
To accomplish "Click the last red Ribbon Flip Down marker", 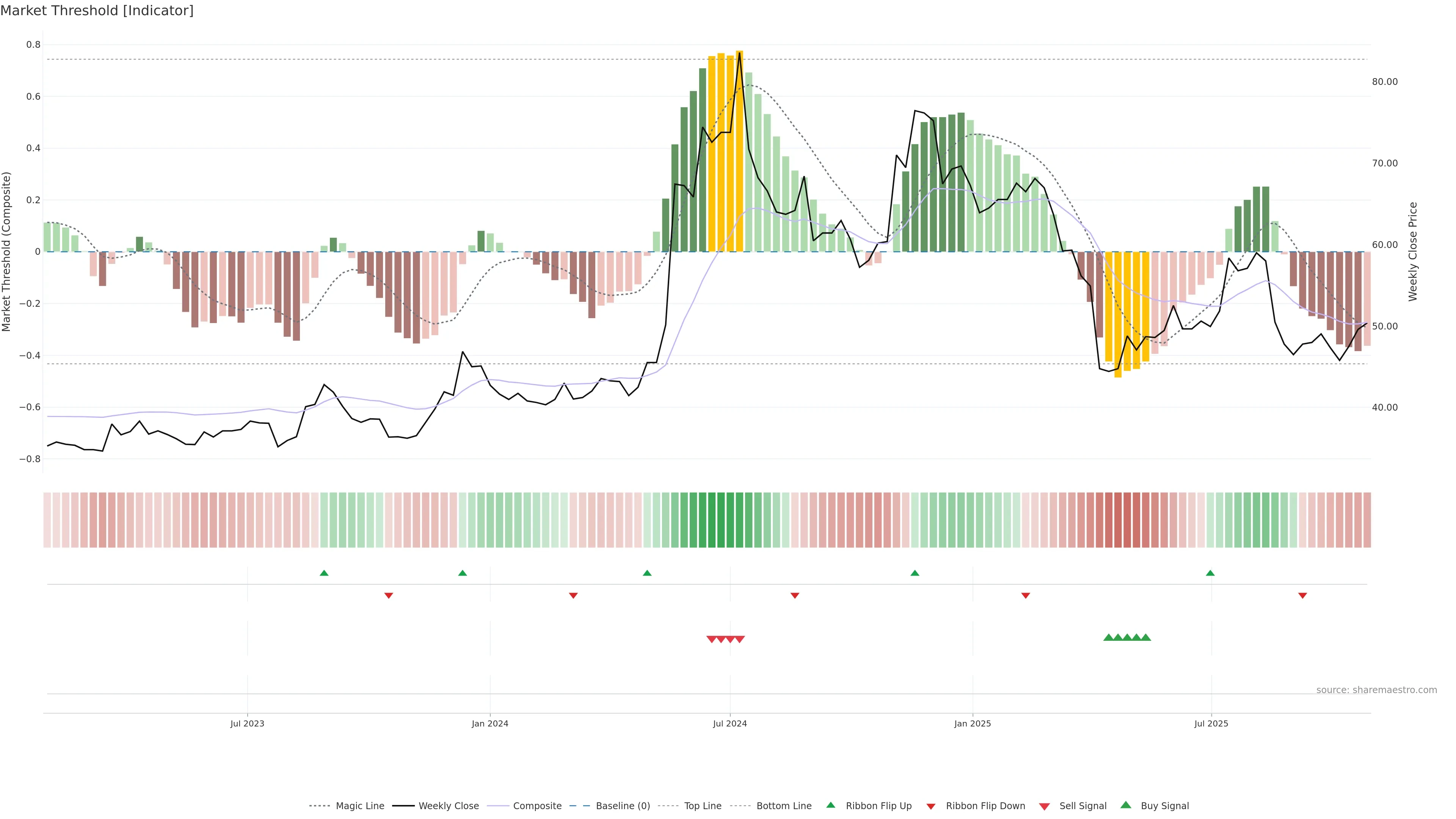I will click(x=1302, y=595).
